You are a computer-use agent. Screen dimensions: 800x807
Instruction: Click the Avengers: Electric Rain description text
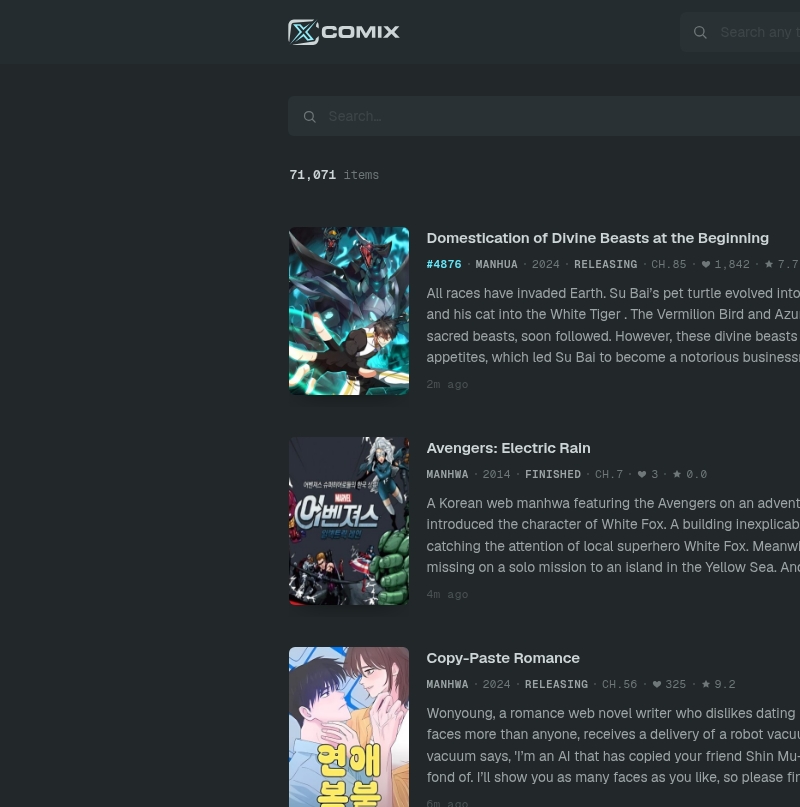tap(613, 535)
